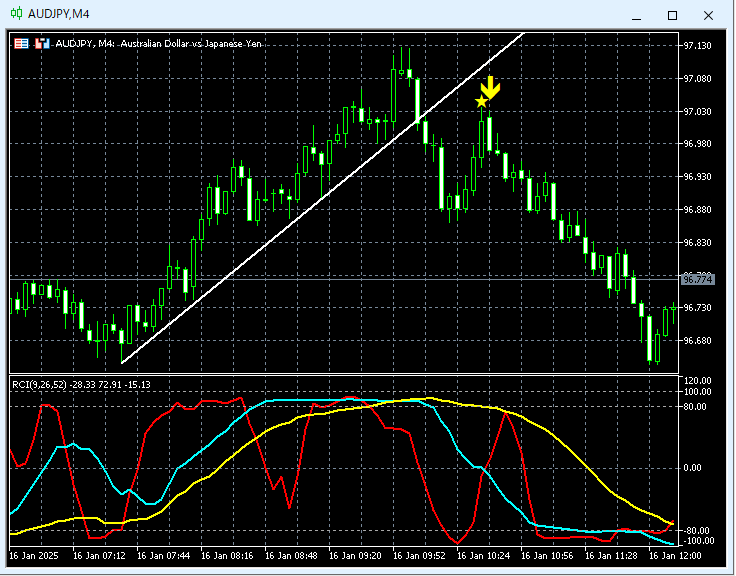Click the 16 Jan 09:20 time label
The image size is (736, 576).
[355, 556]
